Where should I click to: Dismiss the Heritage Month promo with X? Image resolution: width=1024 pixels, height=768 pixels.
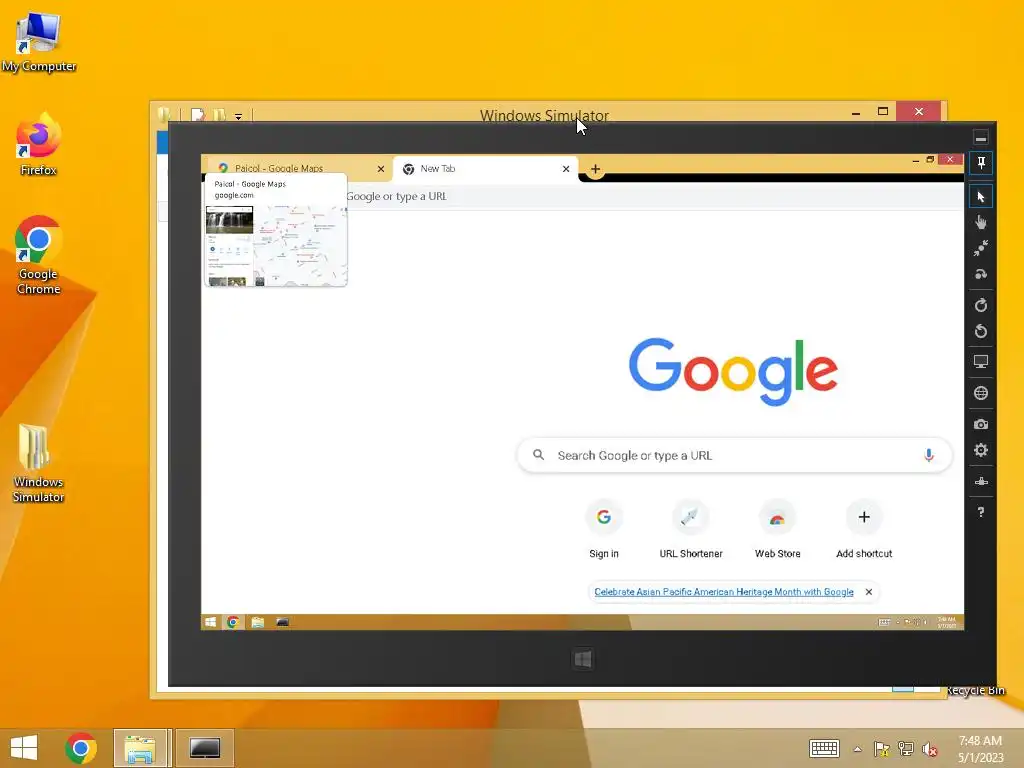click(x=869, y=592)
